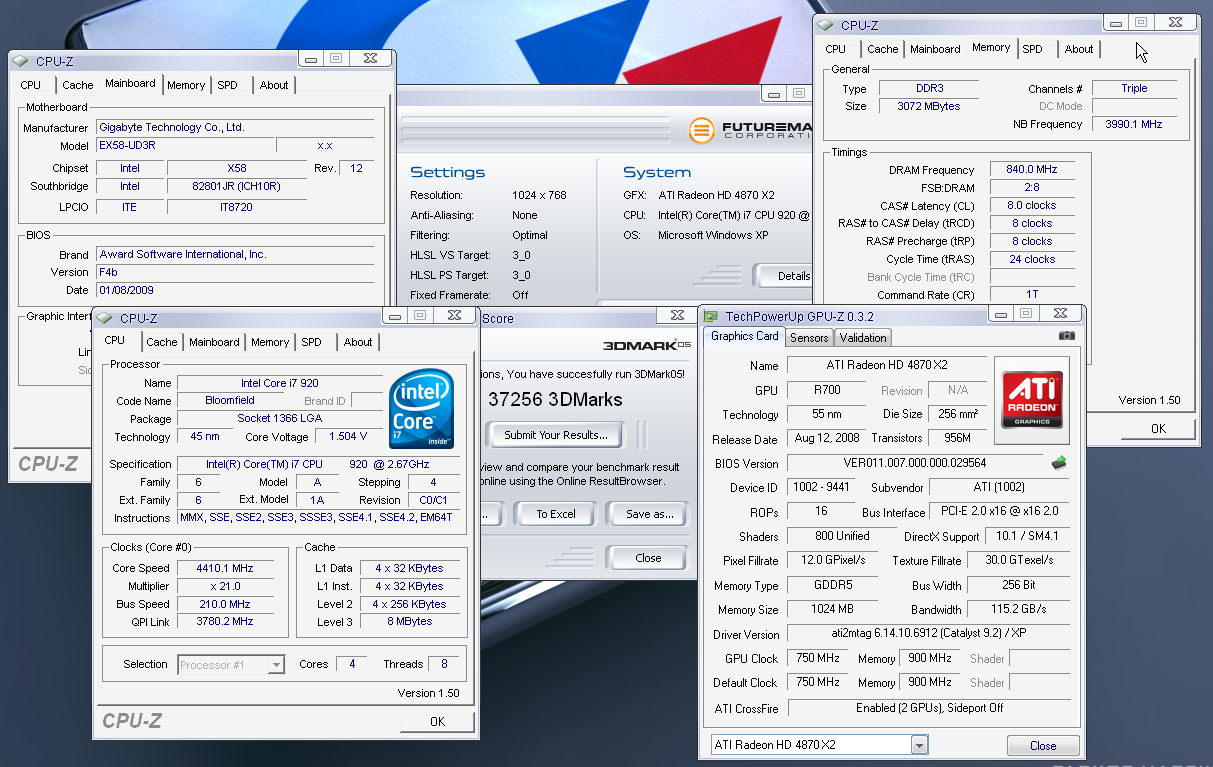Click Submit Your Results button in 3DMark
Image resolution: width=1213 pixels, height=767 pixels.
[x=555, y=435]
